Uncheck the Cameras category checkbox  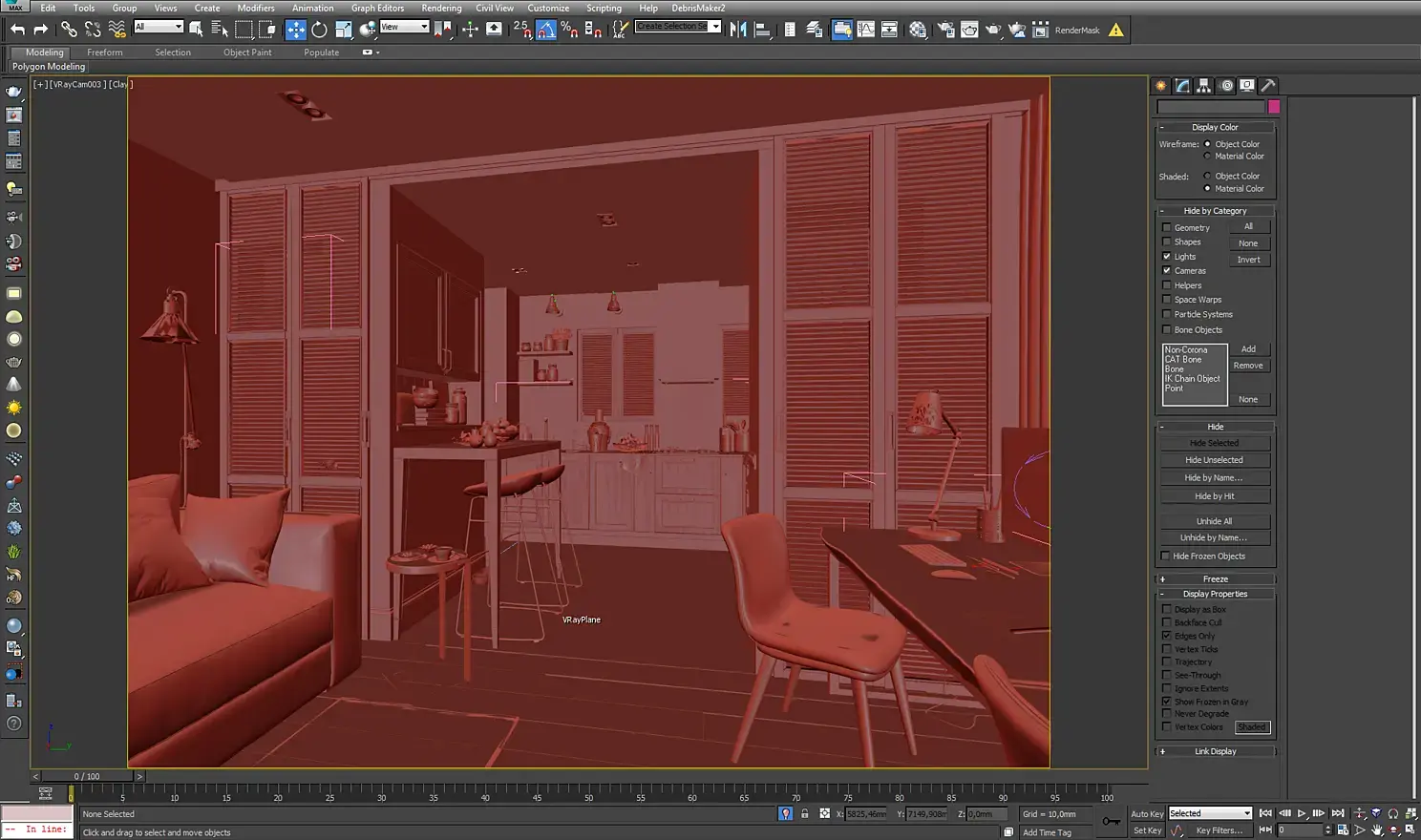[1166, 270]
